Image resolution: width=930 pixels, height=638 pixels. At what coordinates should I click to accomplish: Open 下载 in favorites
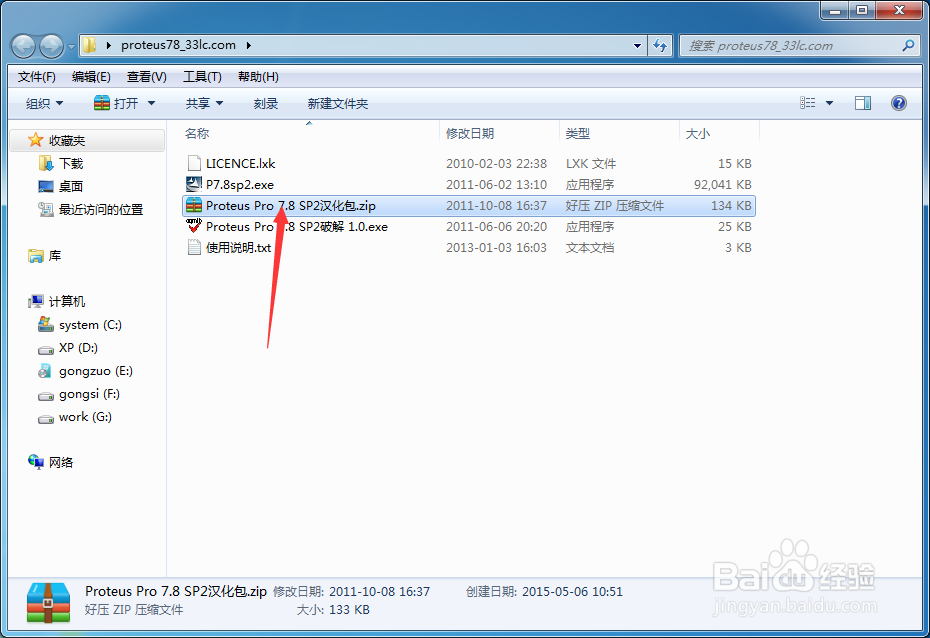tap(71, 163)
